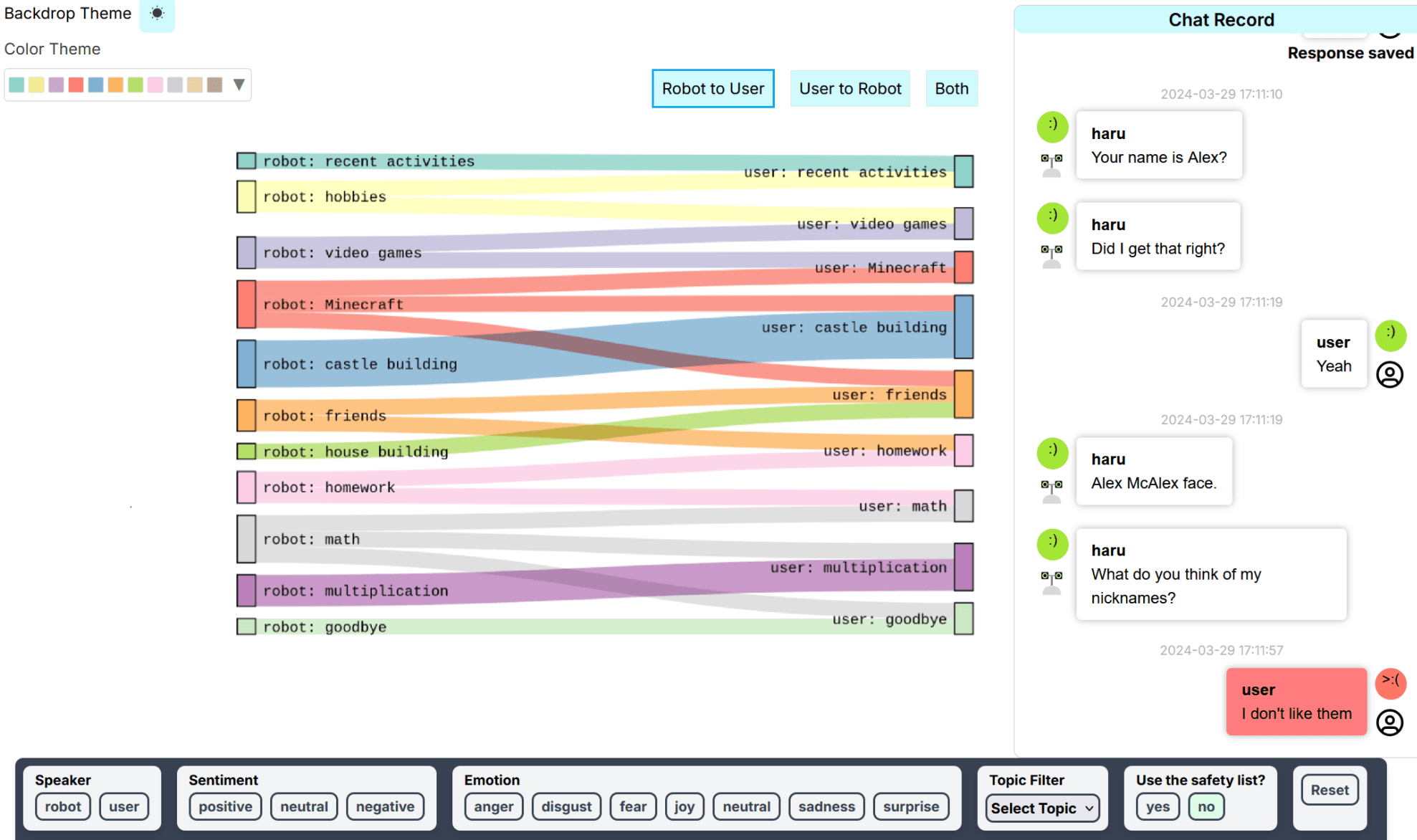Click the robot: goodbye node box
Viewport: 1417px width, 840px height.
(x=247, y=626)
